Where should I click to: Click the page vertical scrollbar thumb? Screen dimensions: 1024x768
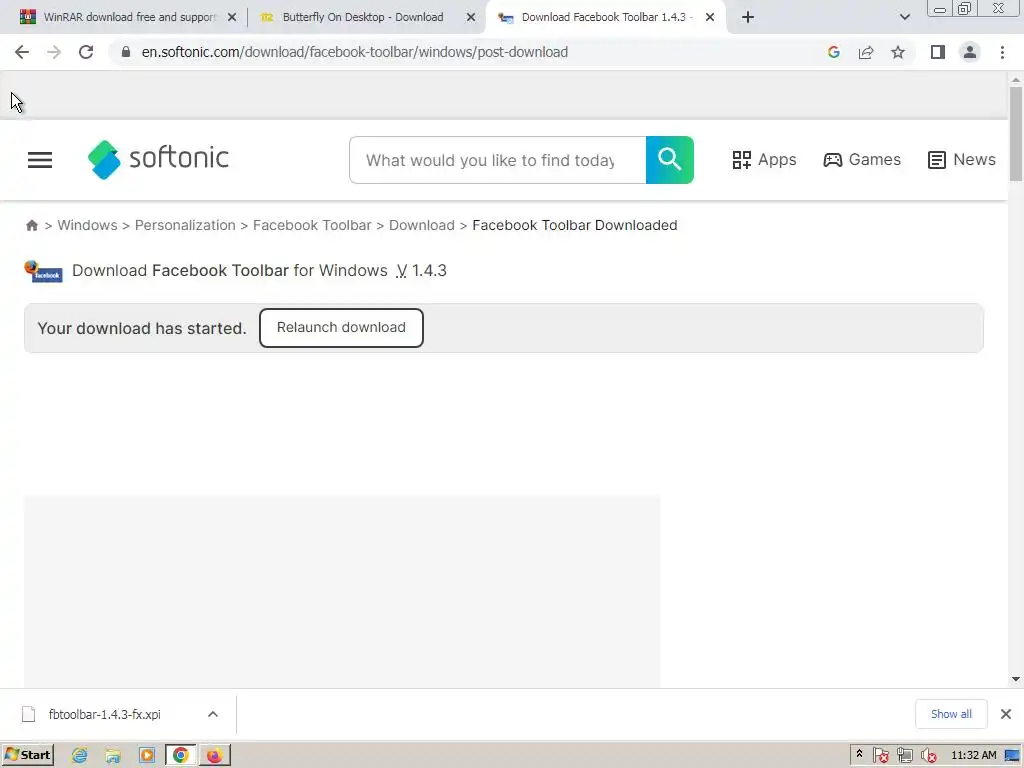point(1016,134)
